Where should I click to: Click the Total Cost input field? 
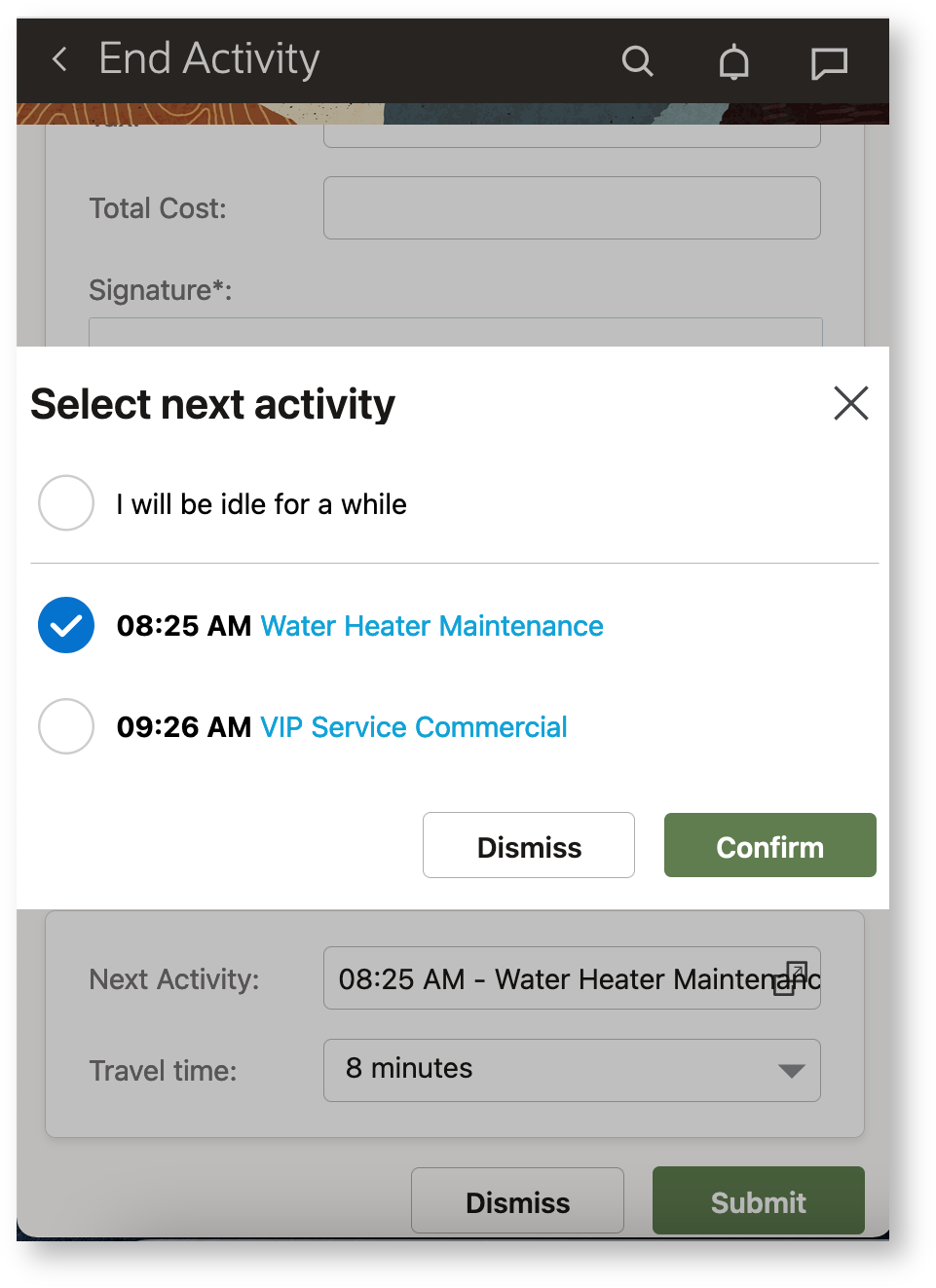point(572,207)
